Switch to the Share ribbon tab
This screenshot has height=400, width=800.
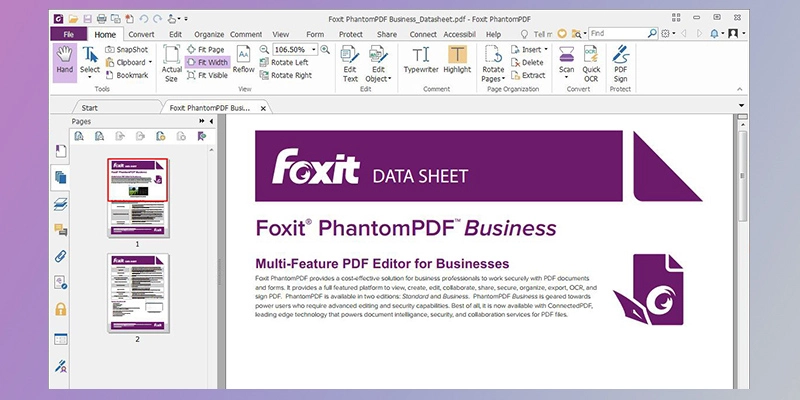tap(387, 34)
